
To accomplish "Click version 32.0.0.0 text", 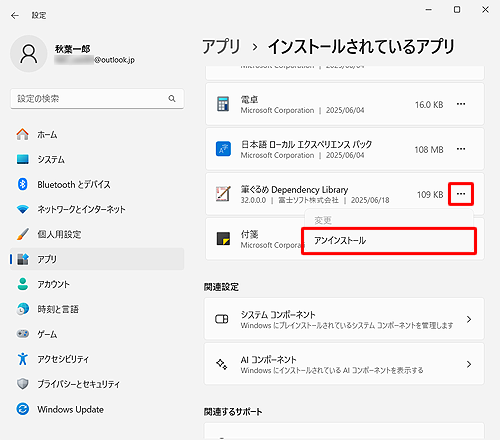I will click(x=253, y=200).
